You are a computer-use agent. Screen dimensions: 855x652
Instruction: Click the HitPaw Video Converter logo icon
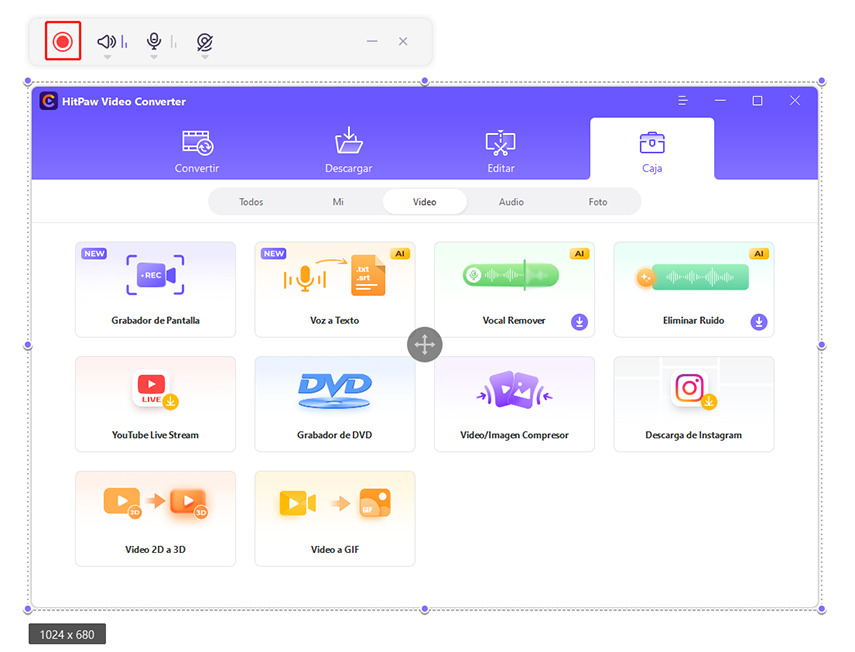(x=49, y=101)
